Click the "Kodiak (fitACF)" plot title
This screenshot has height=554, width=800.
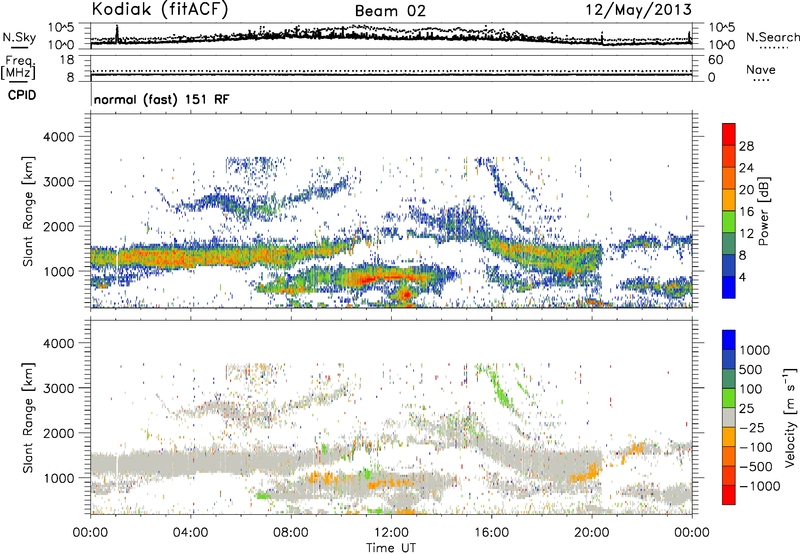point(160,9)
